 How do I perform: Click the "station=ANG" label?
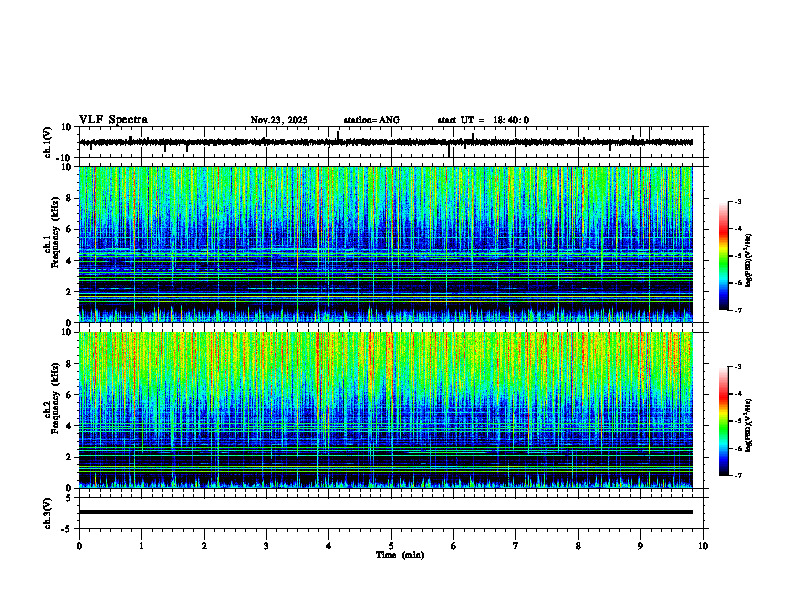point(372,120)
